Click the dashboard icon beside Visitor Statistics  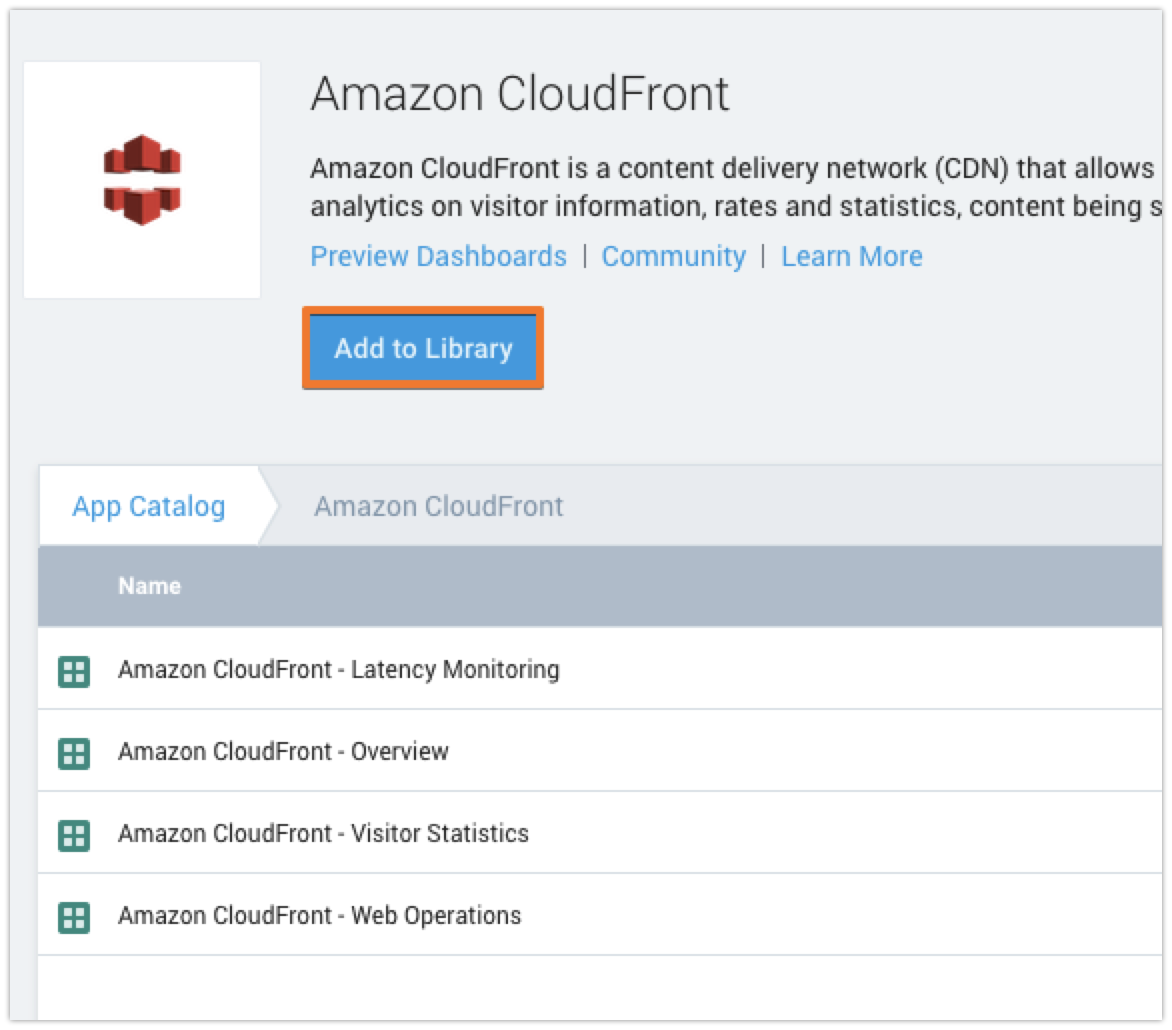coord(75,833)
